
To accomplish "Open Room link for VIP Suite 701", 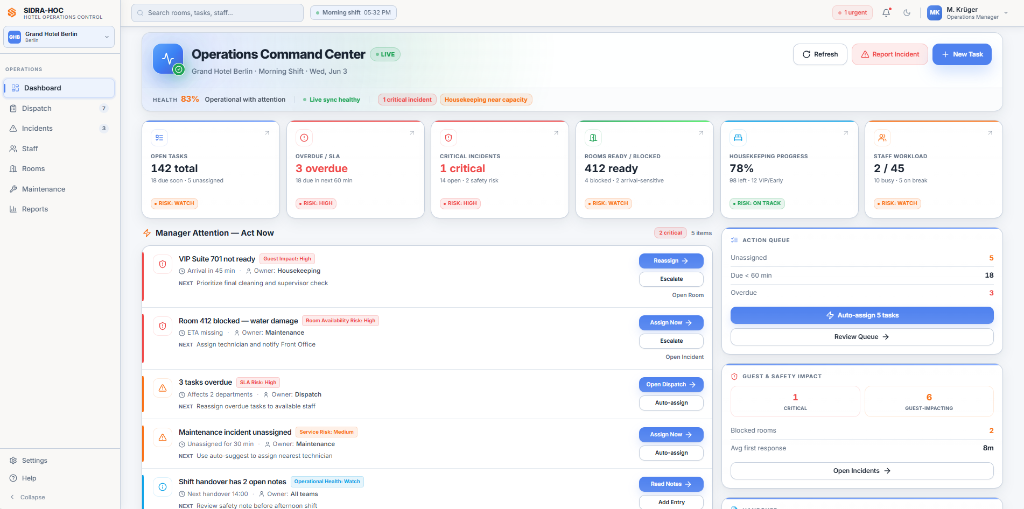I will [688, 295].
